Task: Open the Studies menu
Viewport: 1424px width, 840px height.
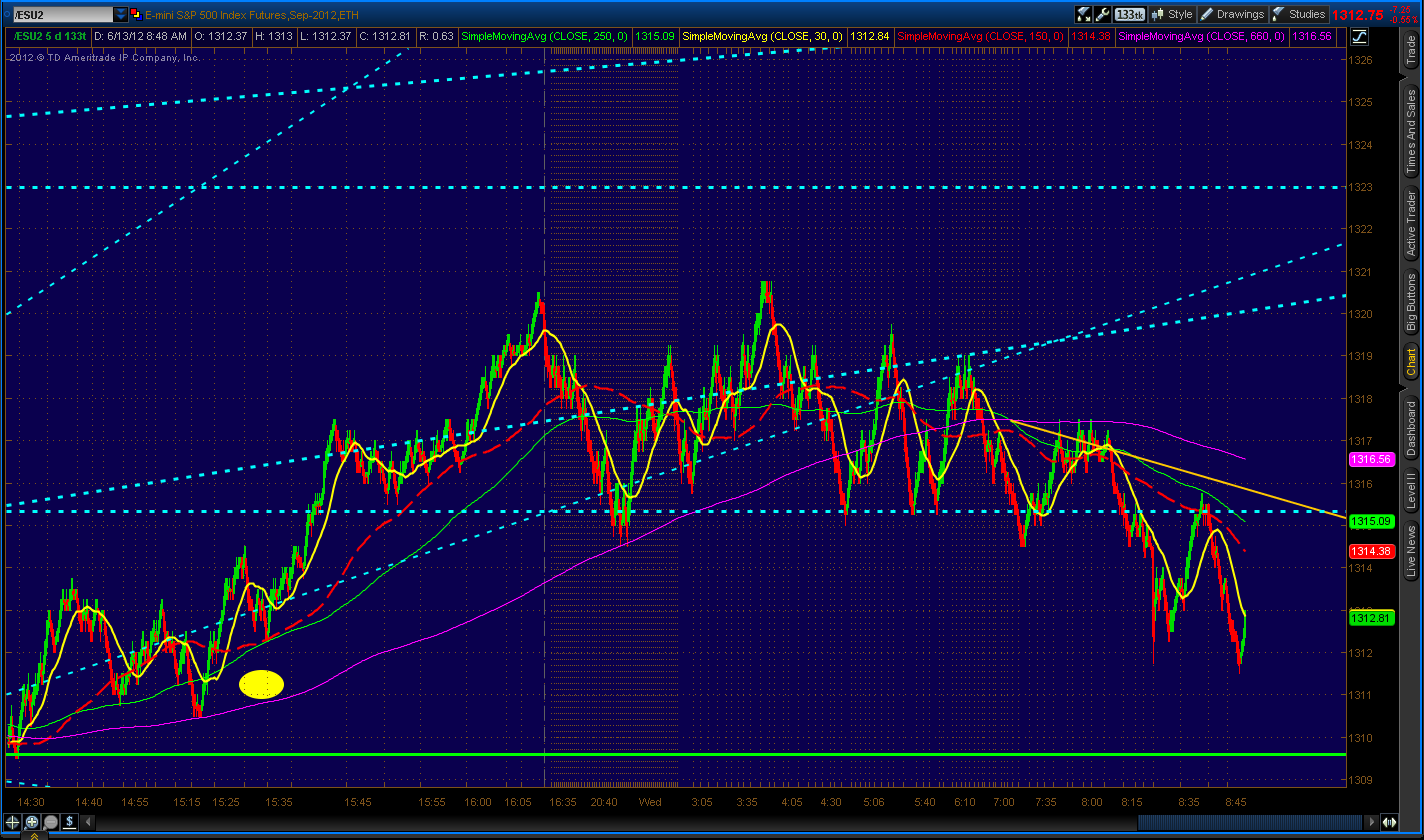Action: point(1298,14)
